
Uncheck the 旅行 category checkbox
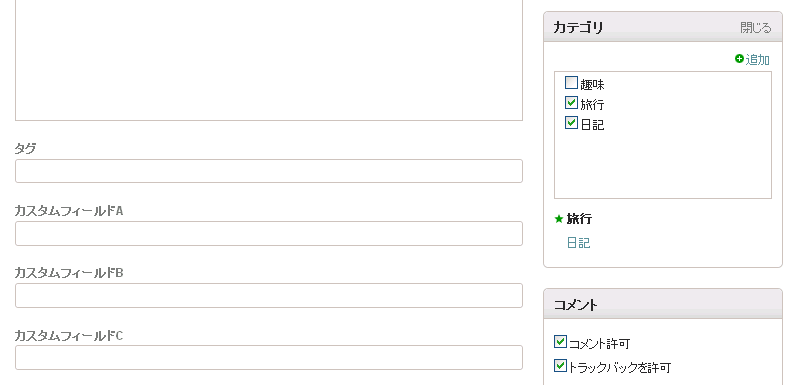(571, 103)
